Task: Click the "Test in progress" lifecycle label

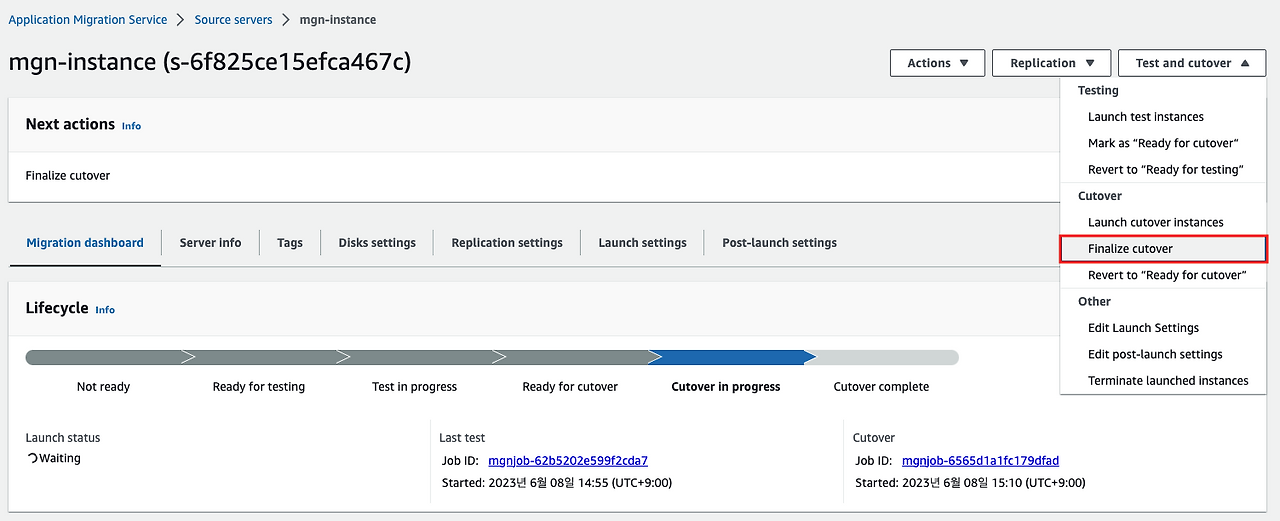Action: pyautogui.click(x=414, y=387)
